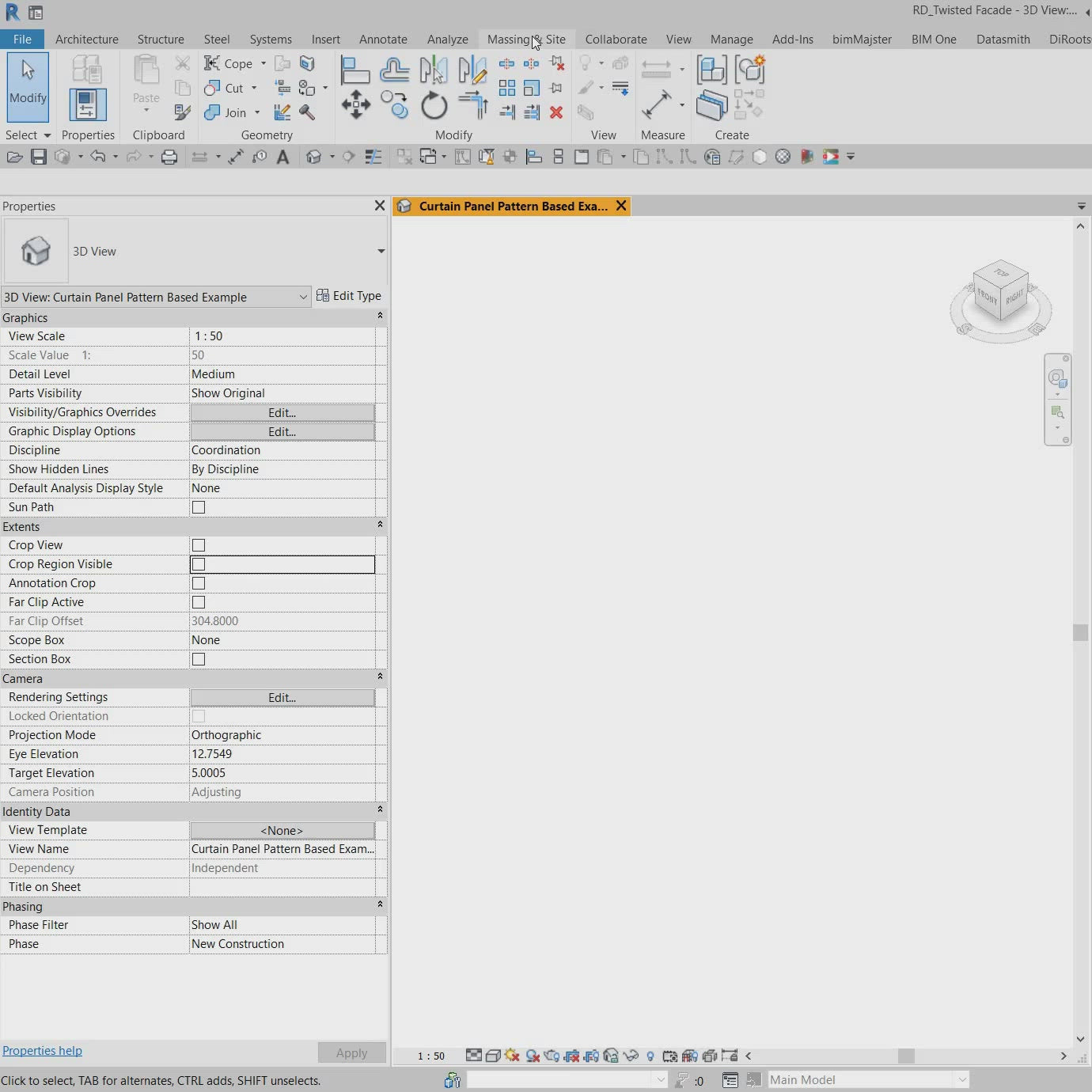
Task: Enable Crop View in Extents
Action: (199, 544)
